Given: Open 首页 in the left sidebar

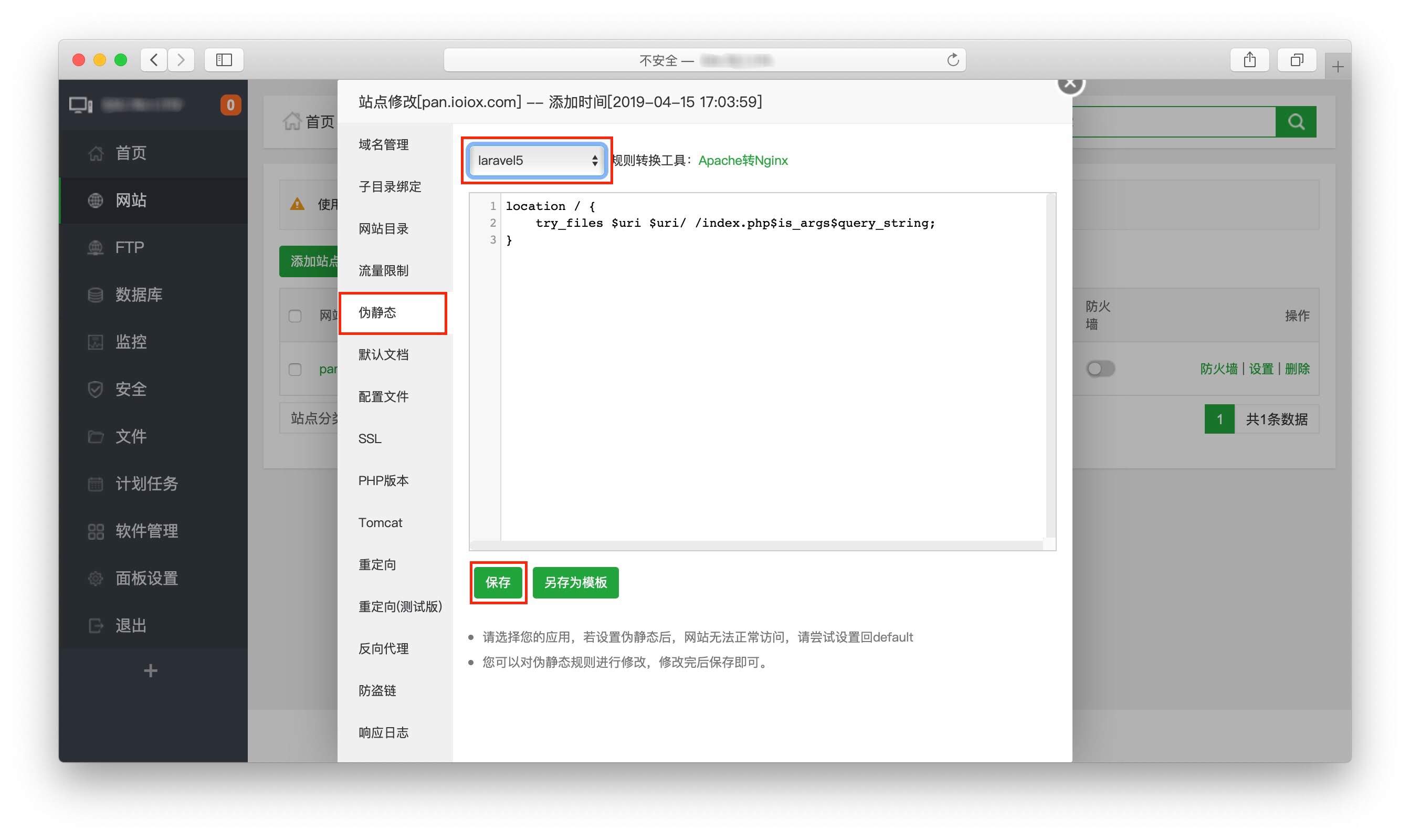Looking at the screenshot, I should point(153,153).
